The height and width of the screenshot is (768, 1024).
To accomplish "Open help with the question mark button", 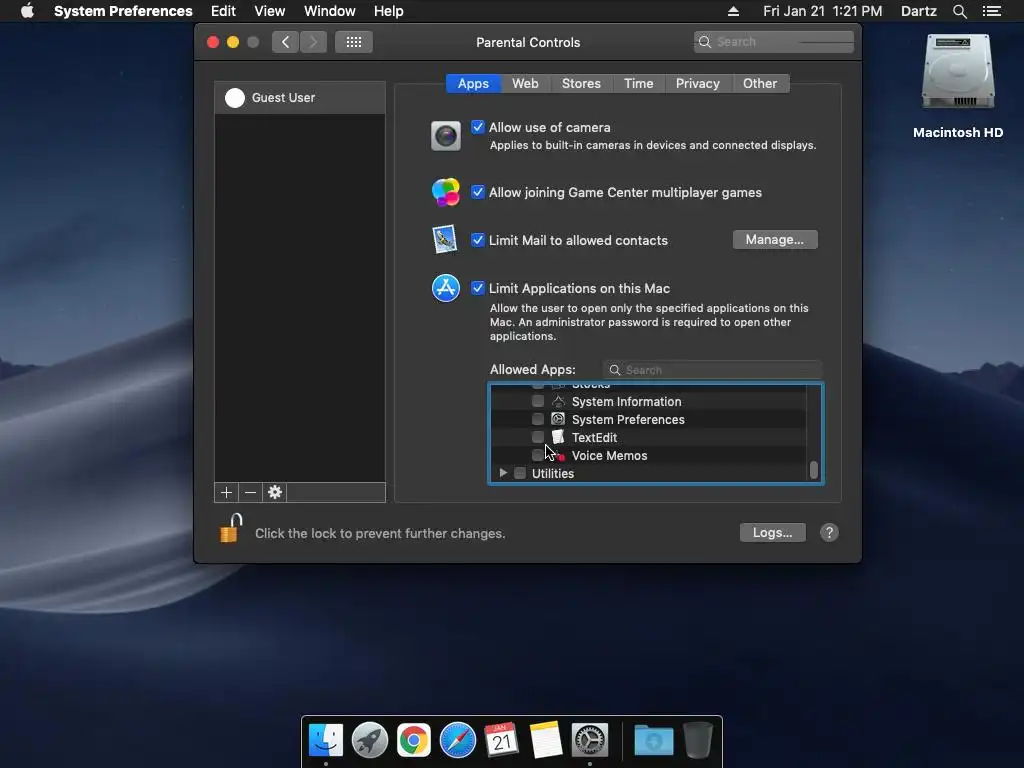I will (829, 533).
